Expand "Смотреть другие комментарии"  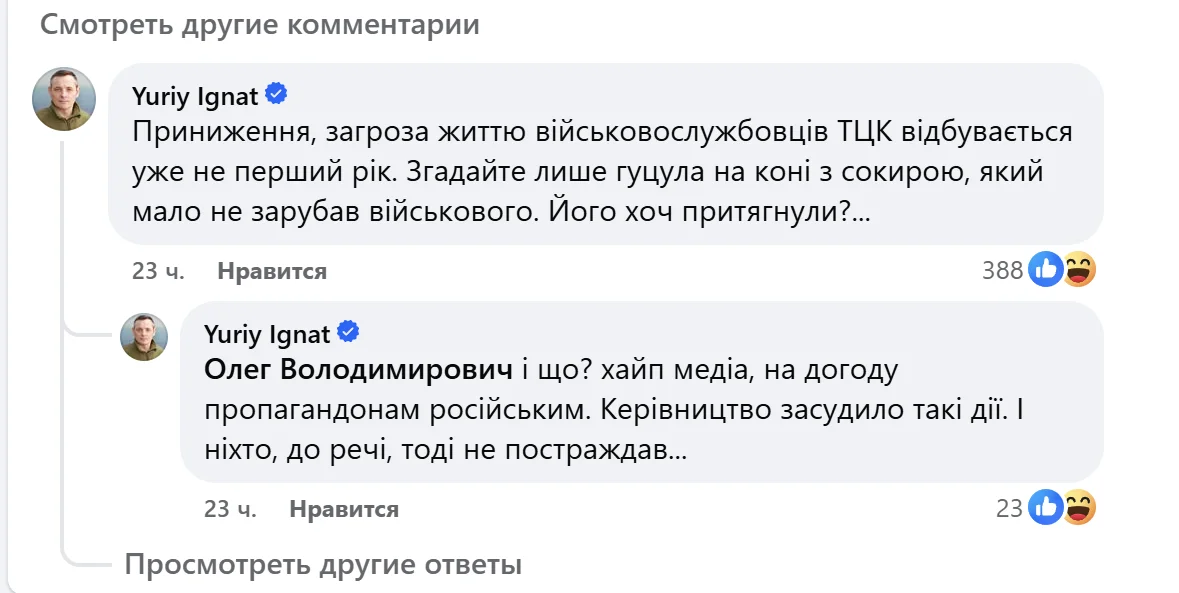[260, 25]
